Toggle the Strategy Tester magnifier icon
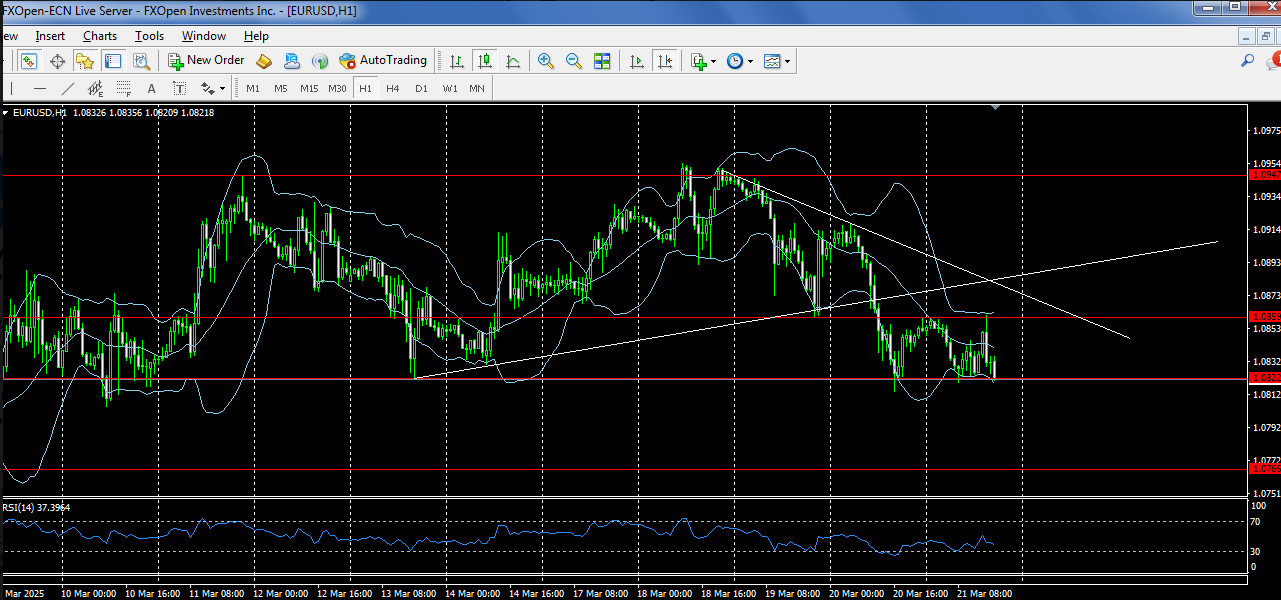This screenshot has height=600, width=1281. [x=141, y=61]
